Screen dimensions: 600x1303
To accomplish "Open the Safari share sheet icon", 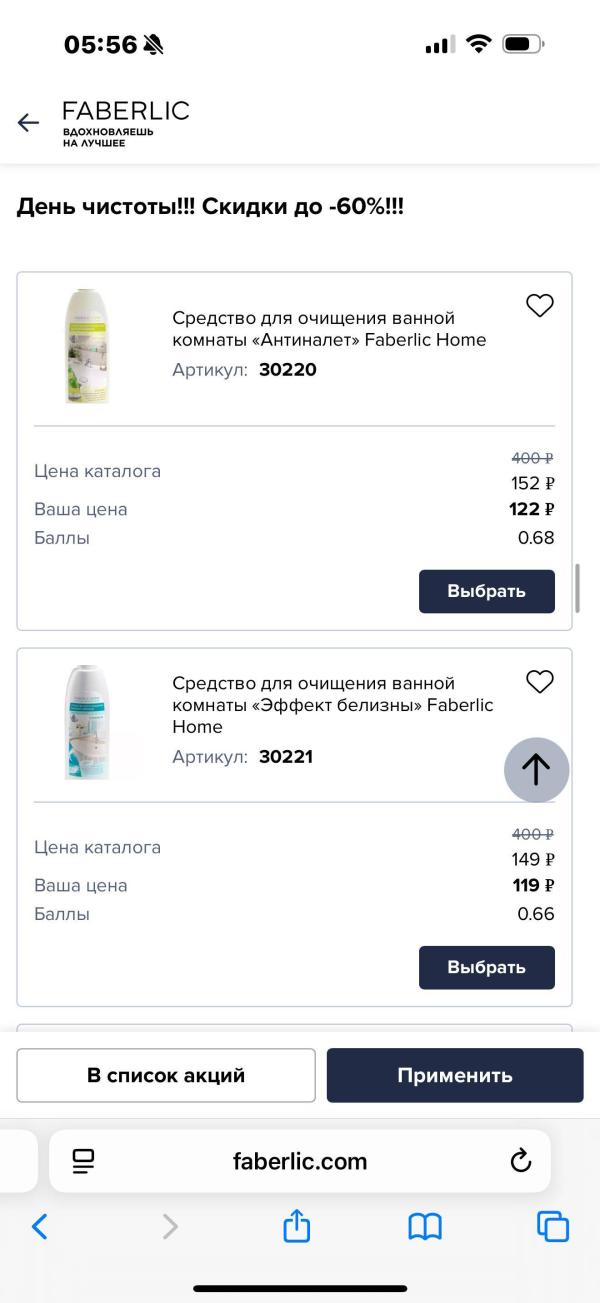I will [x=297, y=1225].
